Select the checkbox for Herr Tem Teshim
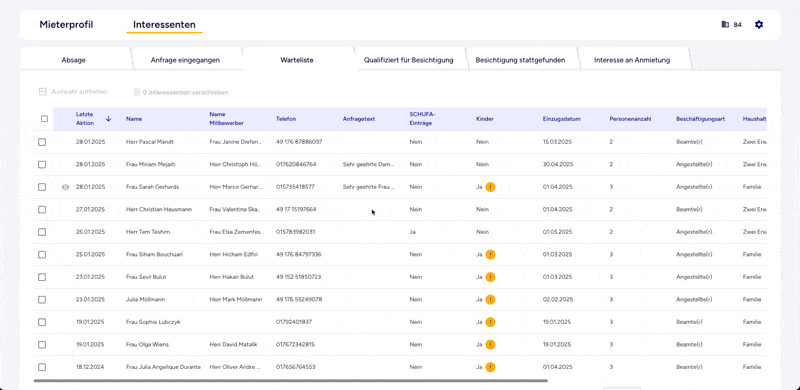The height and width of the screenshot is (390, 800). pos(42,232)
